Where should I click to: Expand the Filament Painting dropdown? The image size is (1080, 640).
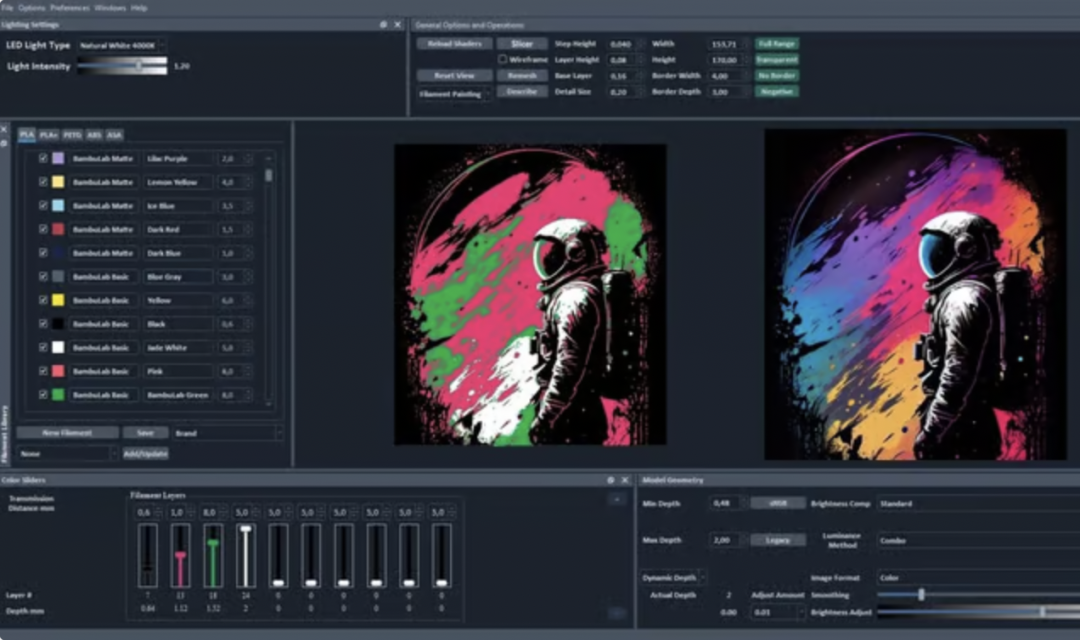(x=453, y=94)
